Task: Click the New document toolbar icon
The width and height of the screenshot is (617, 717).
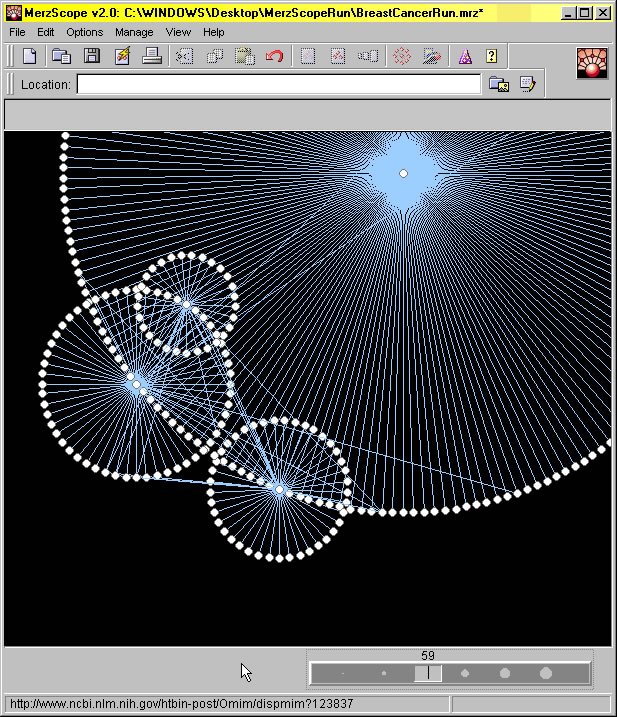Action: point(30,57)
